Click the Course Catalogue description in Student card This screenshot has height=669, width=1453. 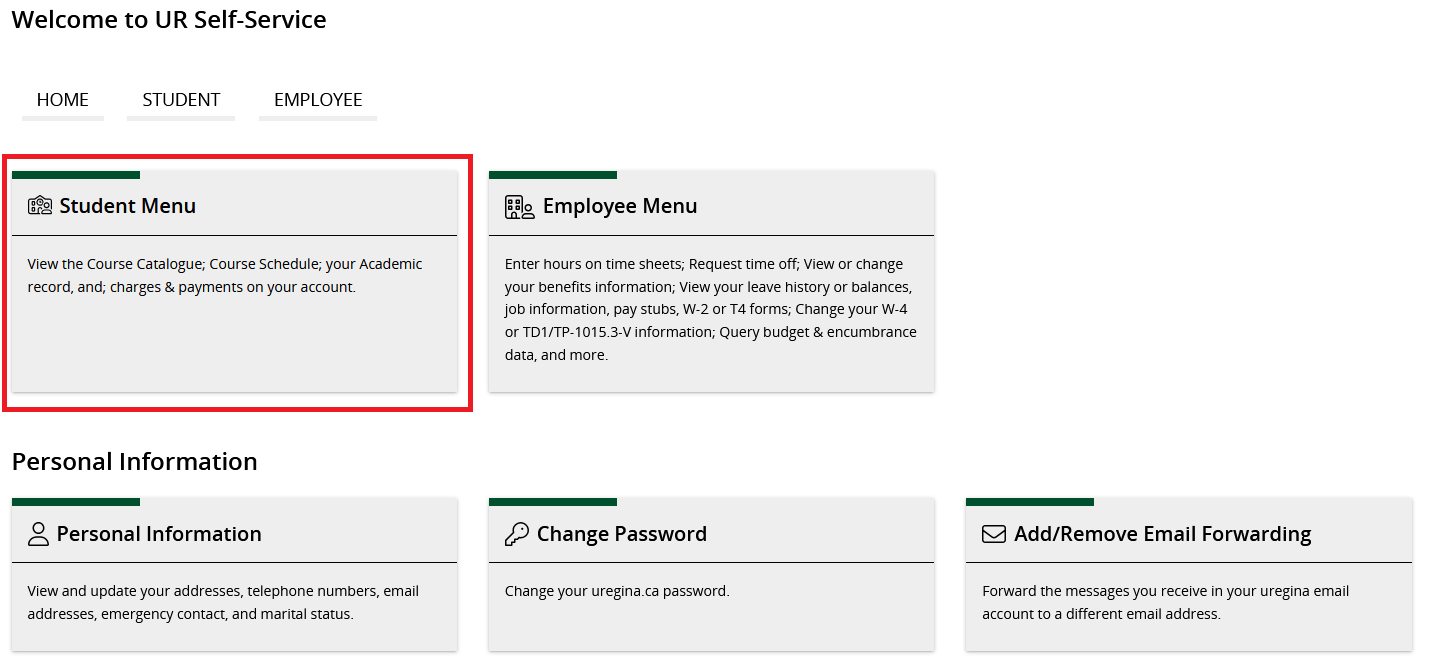225,276
